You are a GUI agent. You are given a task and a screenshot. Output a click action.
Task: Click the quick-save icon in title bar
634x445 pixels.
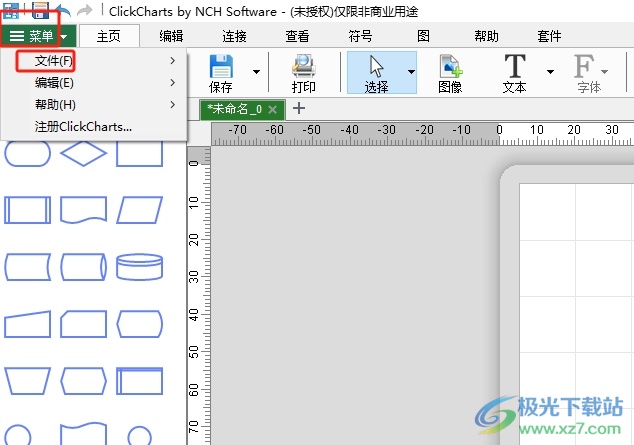[x=40, y=10]
